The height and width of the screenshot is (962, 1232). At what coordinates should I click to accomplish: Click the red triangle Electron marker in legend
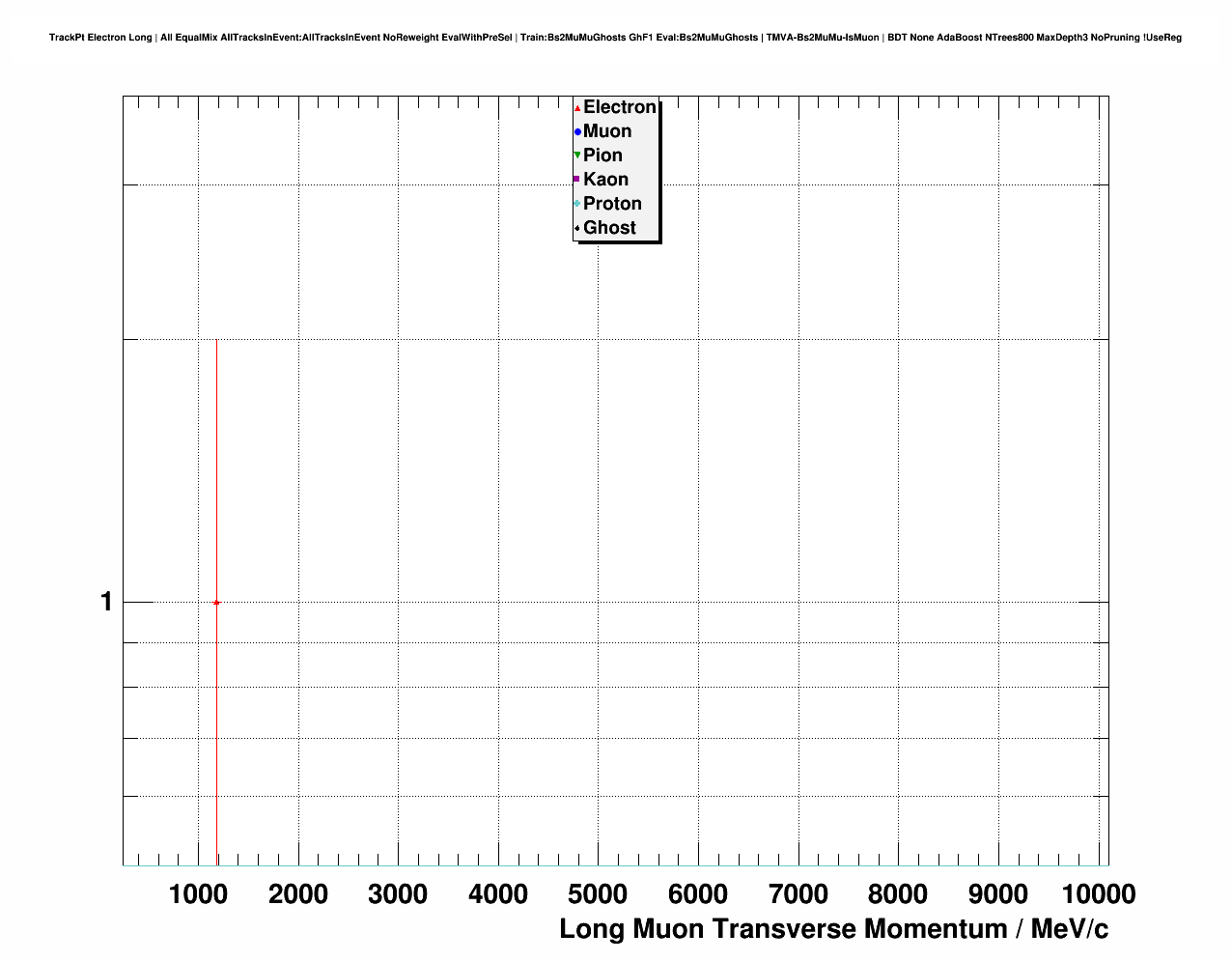tap(577, 108)
